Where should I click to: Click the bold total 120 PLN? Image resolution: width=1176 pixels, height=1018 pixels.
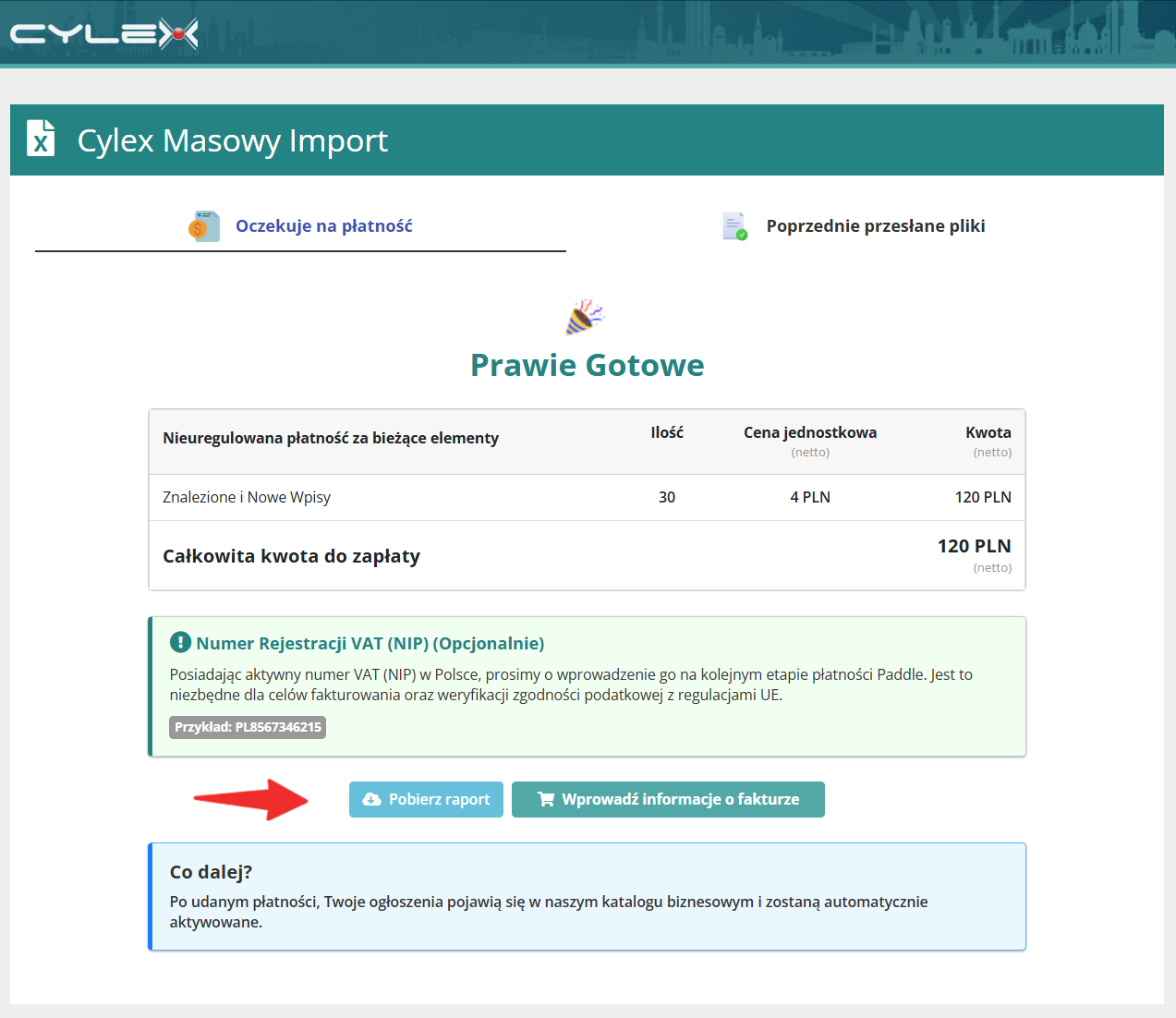[x=975, y=546]
